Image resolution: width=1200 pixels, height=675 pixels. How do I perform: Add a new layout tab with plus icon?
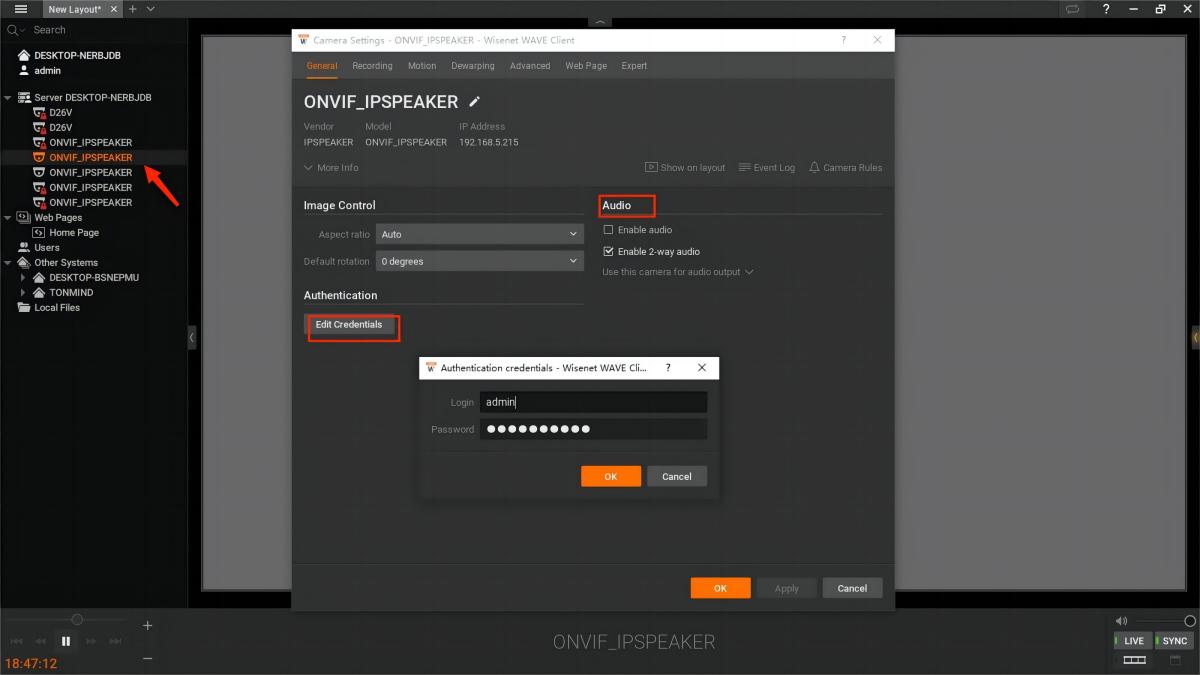[x=132, y=9]
